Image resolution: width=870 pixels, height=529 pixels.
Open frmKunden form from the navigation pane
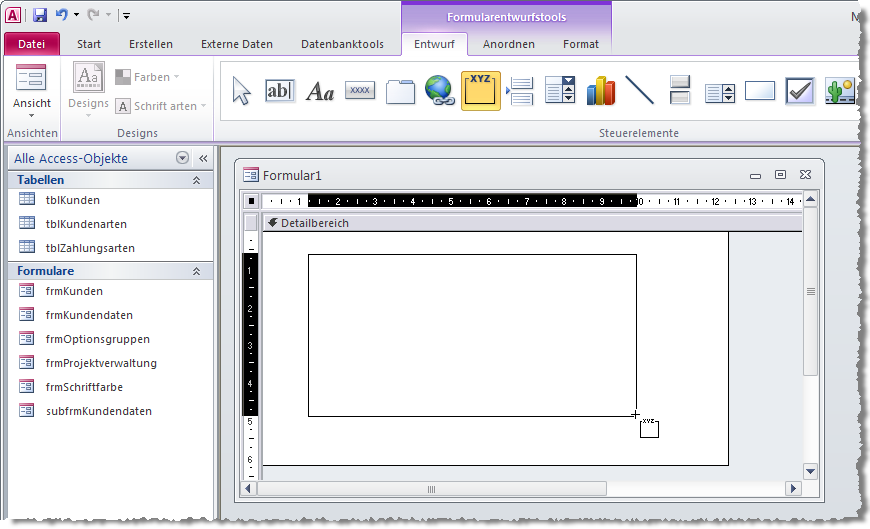(x=74, y=291)
